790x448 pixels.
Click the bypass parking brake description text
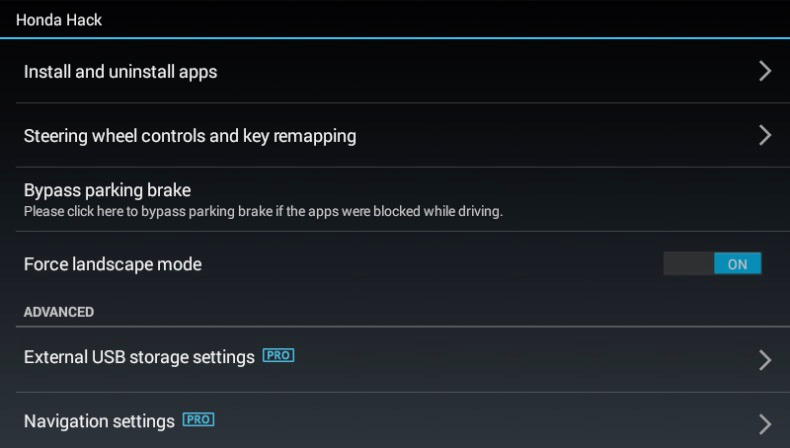click(x=263, y=211)
